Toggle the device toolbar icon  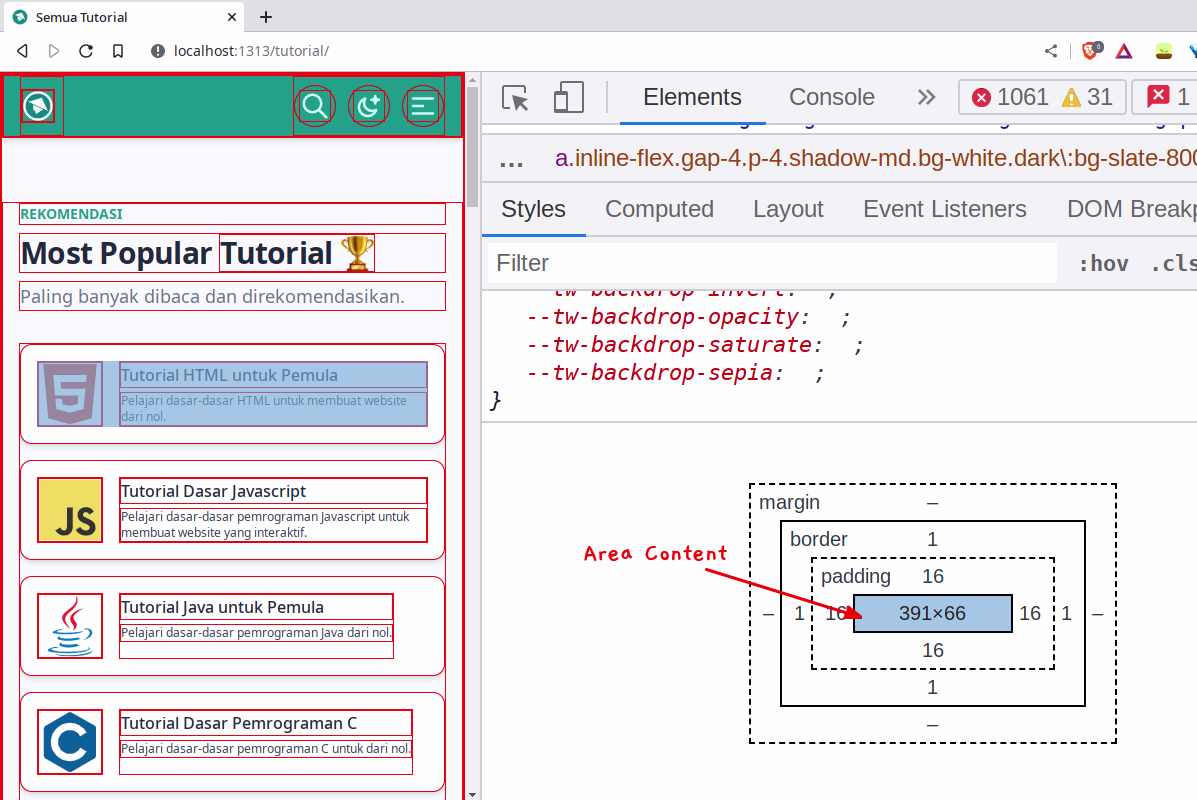(568, 97)
